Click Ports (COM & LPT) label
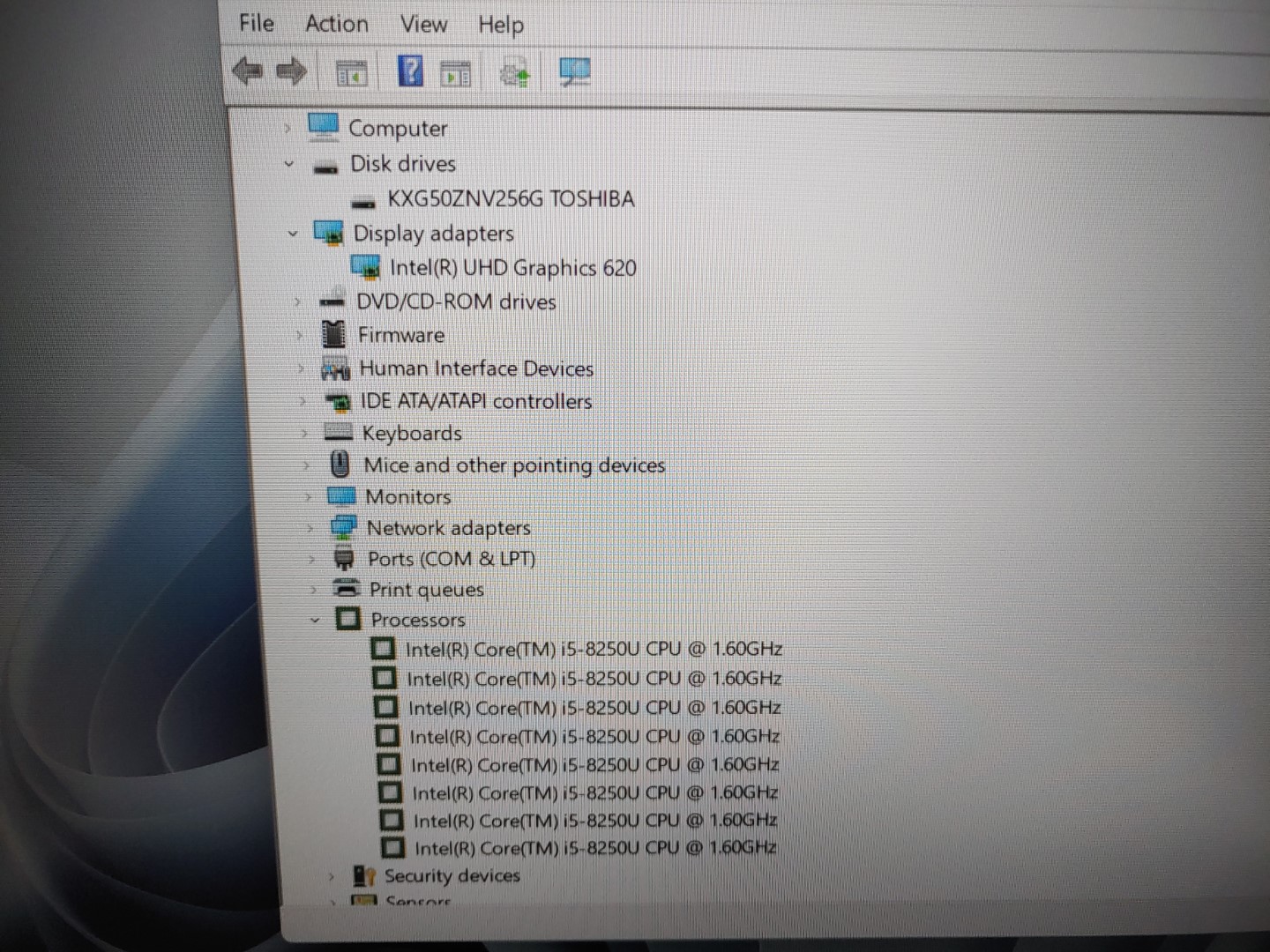This screenshot has width=1270, height=952. click(x=452, y=559)
